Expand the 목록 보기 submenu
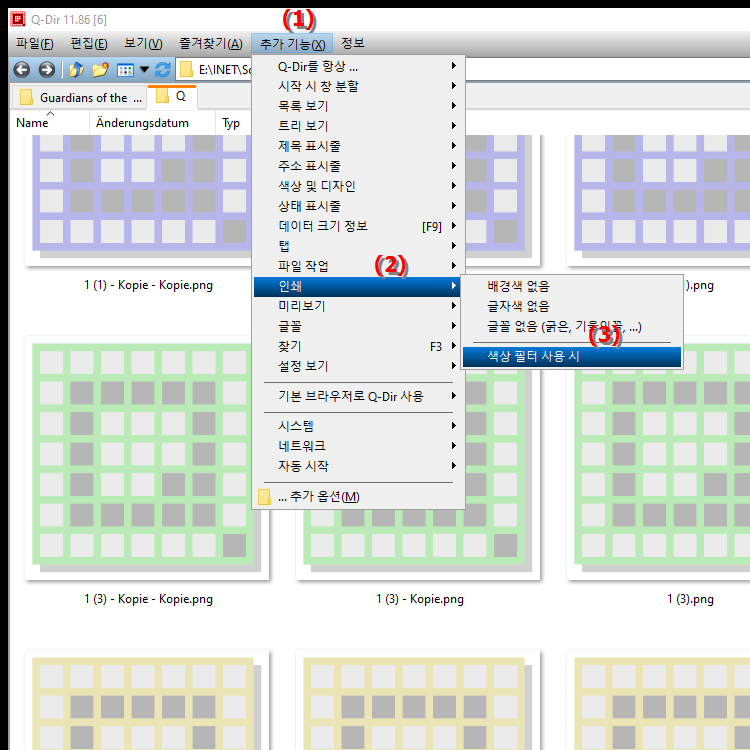 tap(358, 106)
